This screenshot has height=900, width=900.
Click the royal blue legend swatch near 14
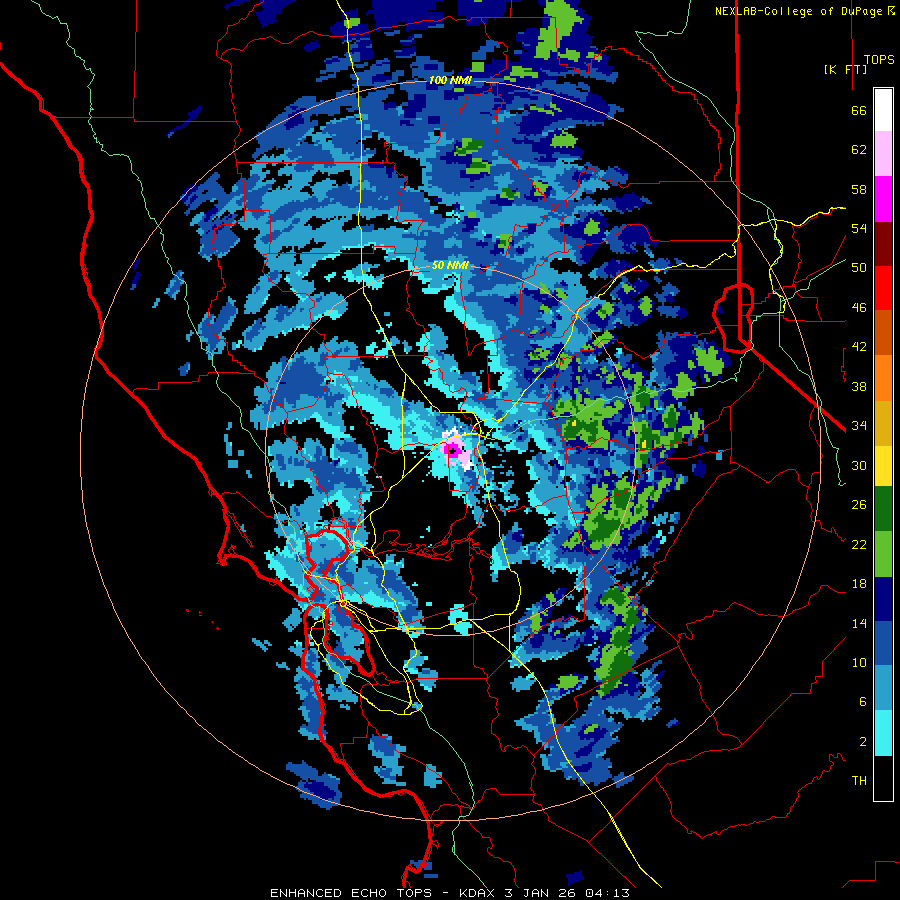point(883,644)
